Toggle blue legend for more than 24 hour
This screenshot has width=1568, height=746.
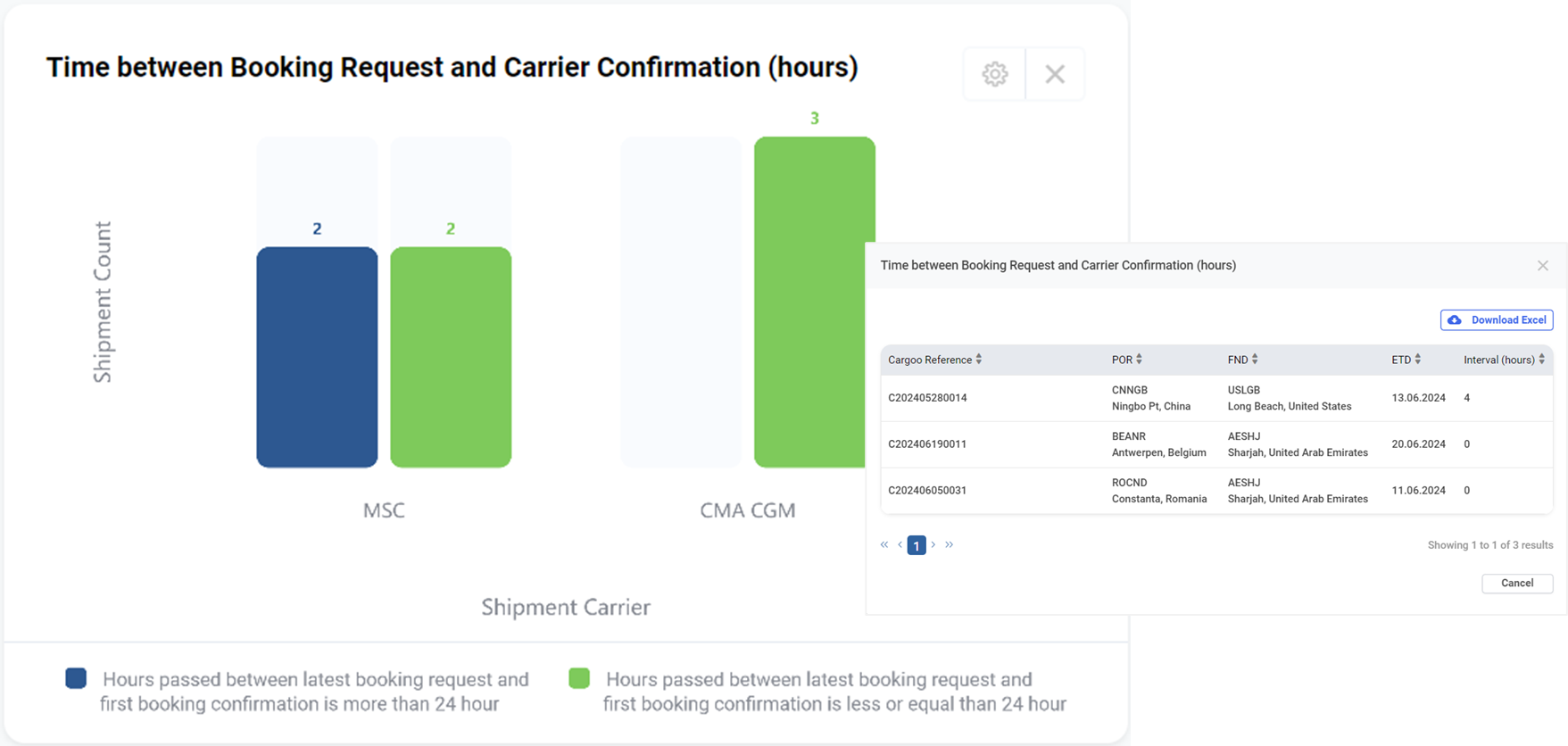(76, 678)
